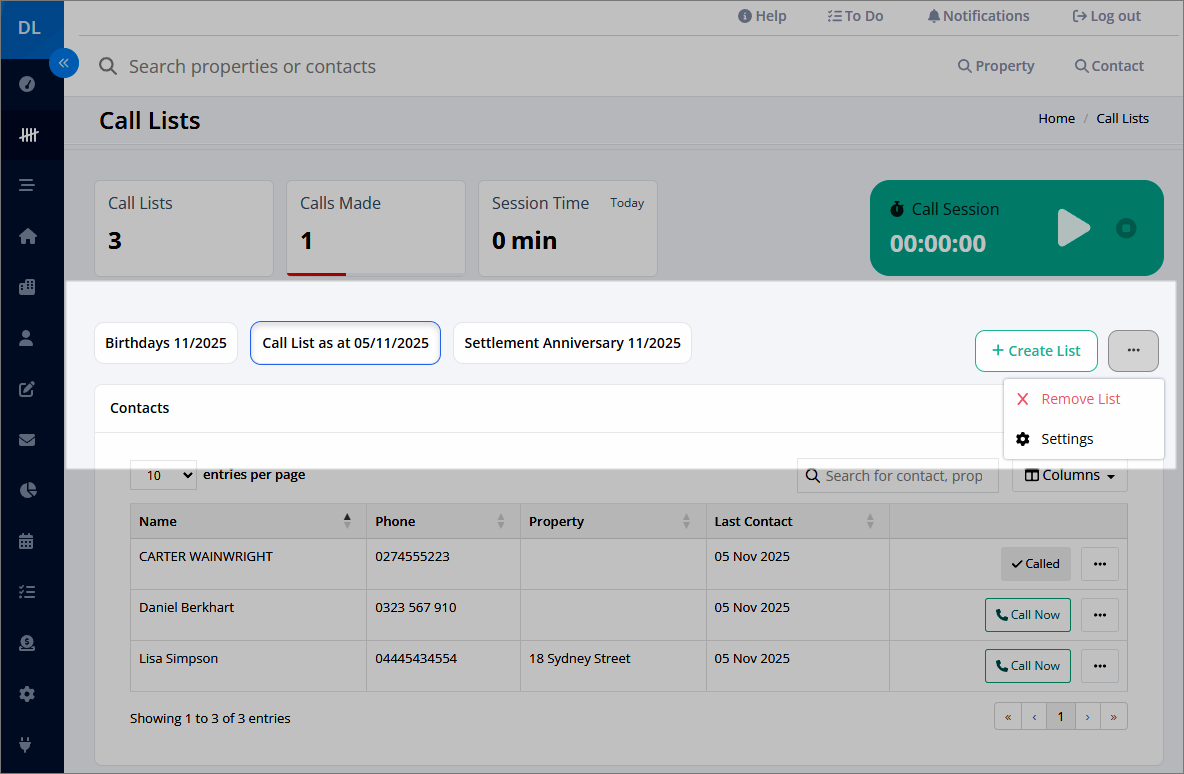Open the pie chart reports icon in the sidebar
The width and height of the screenshot is (1184, 774).
pos(27,490)
